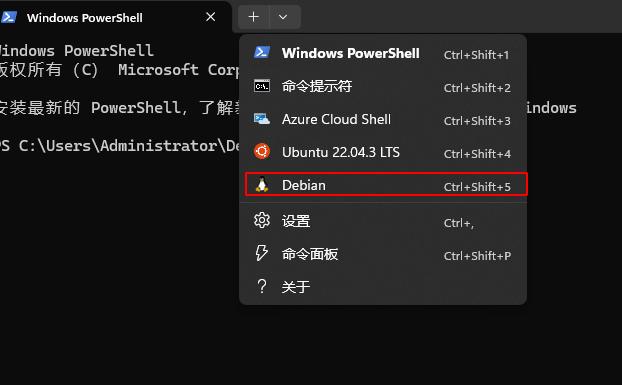Click the Command Prompt icon in menu
This screenshot has height=385, width=622.
click(x=262, y=86)
